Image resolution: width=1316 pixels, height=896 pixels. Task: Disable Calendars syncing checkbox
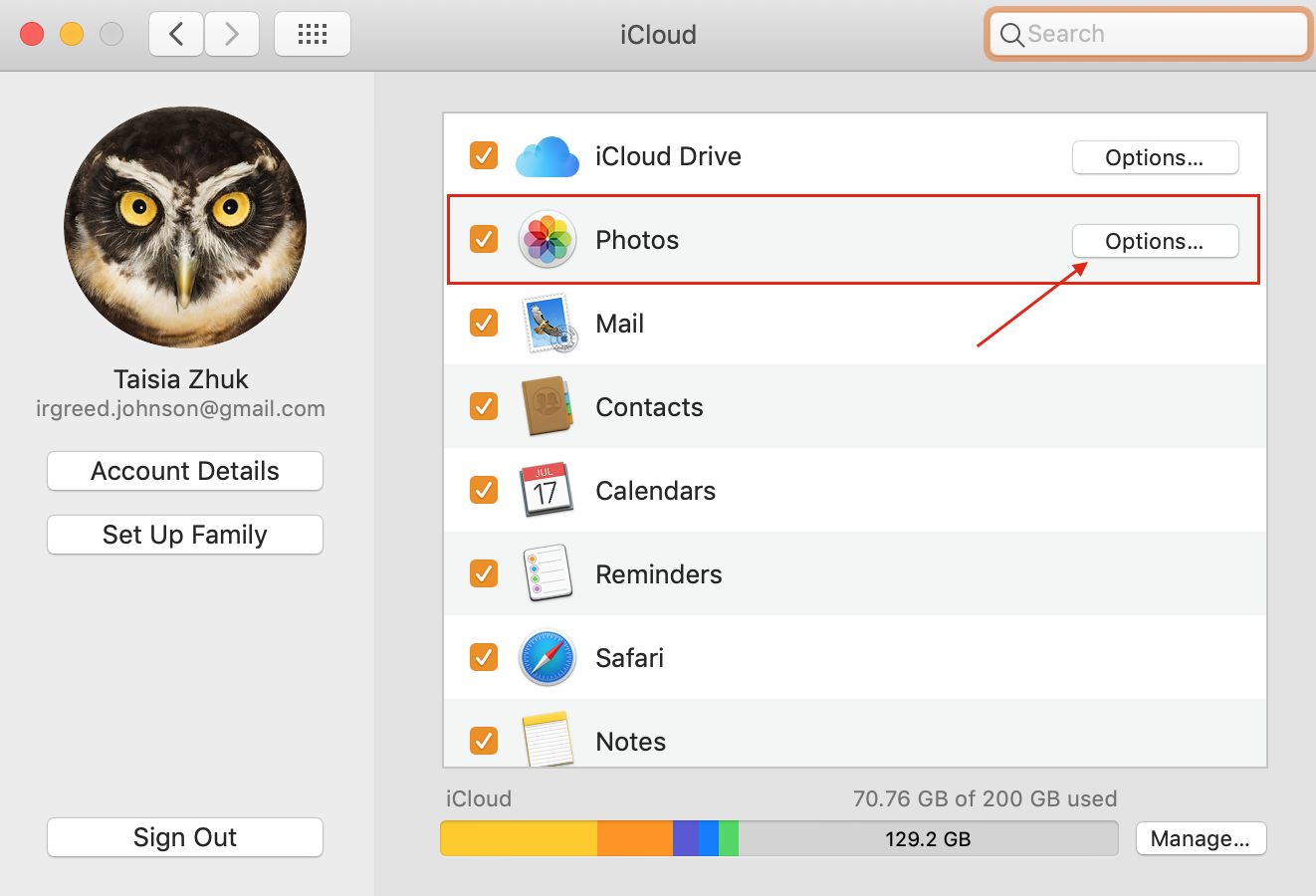click(484, 490)
